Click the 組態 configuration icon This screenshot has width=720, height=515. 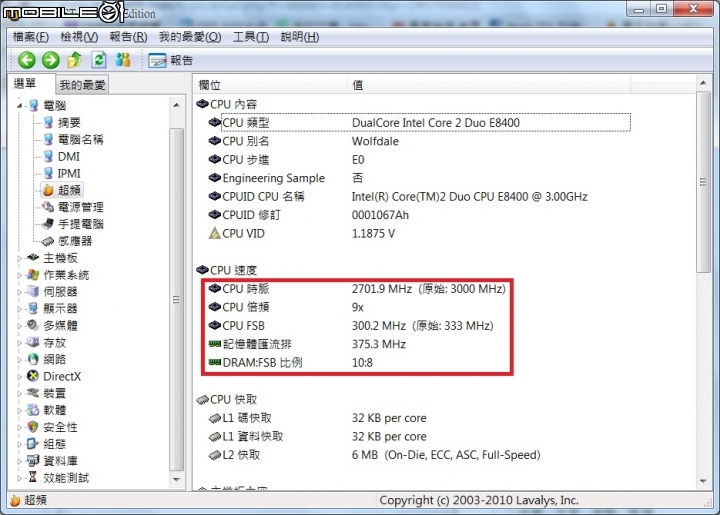(x=33, y=444)
